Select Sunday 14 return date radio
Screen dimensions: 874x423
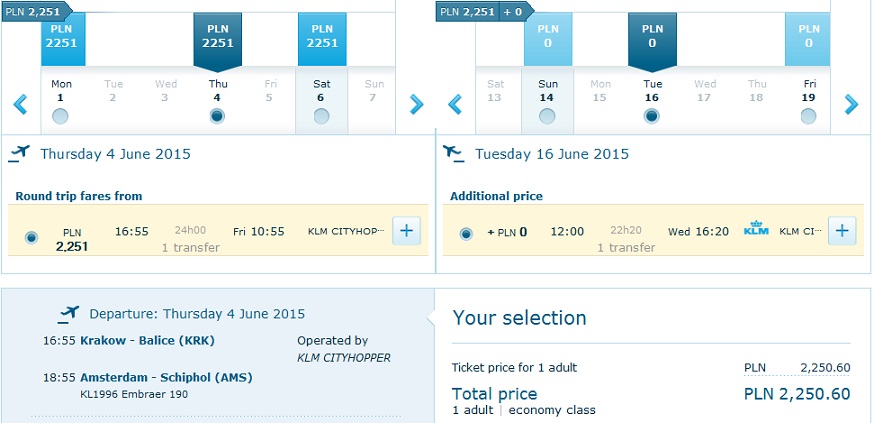coord(547,116)
